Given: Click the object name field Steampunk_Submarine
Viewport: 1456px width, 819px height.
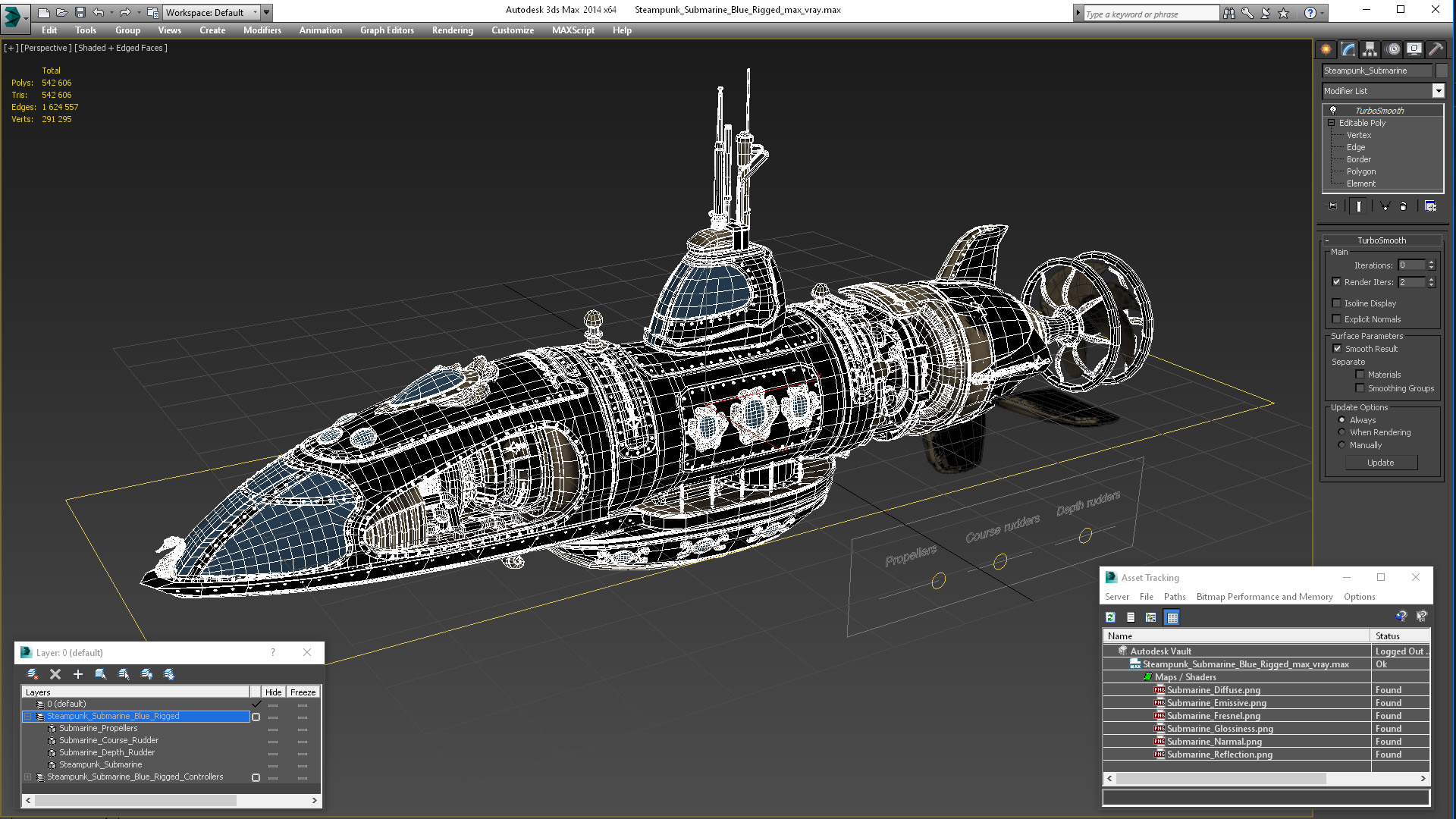Looking at the screenshot, I should click(1376, 71).
